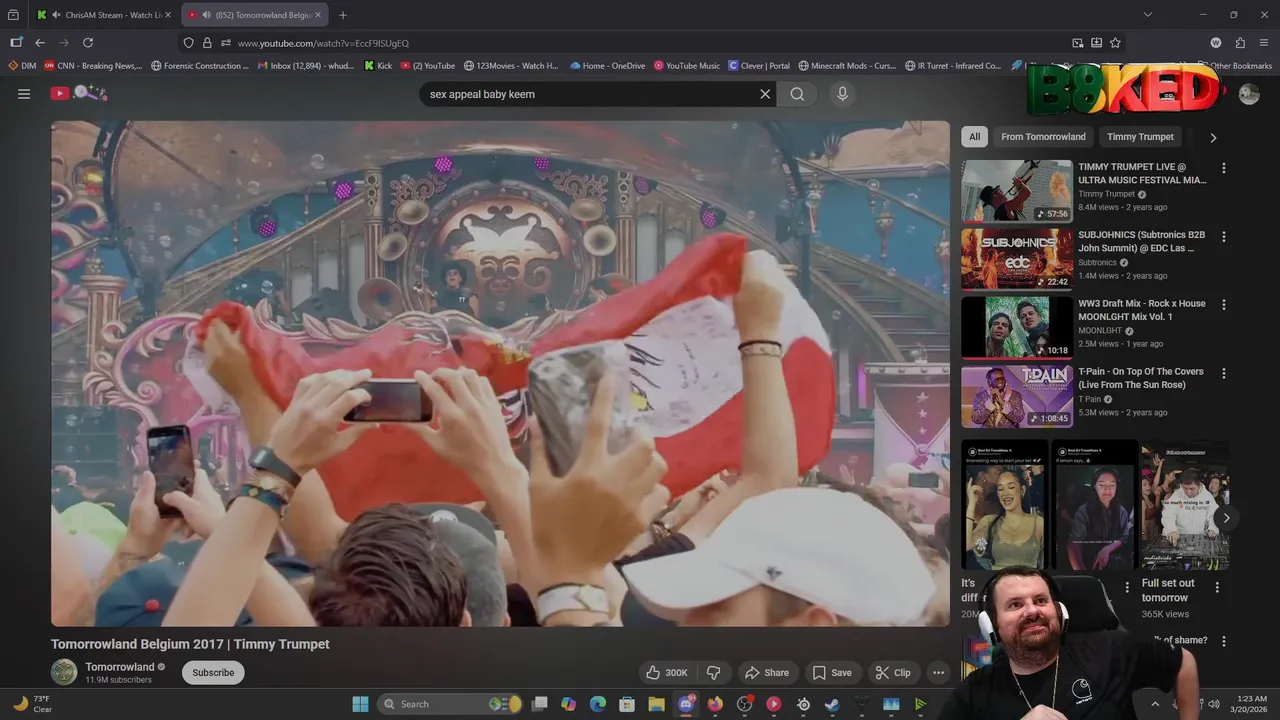Select the 'From Tomorrowland' filter chip

pos(1043,137)
